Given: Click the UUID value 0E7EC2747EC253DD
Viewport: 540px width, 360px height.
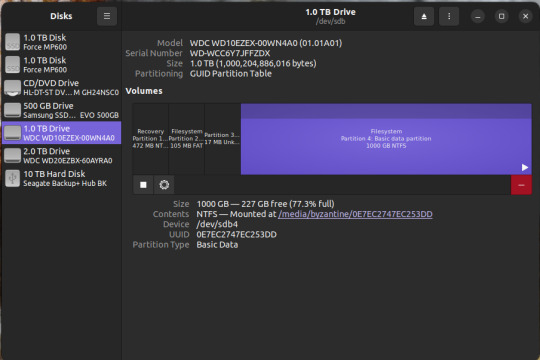Looking at the screenshot, I should click(x=236, y=235).
